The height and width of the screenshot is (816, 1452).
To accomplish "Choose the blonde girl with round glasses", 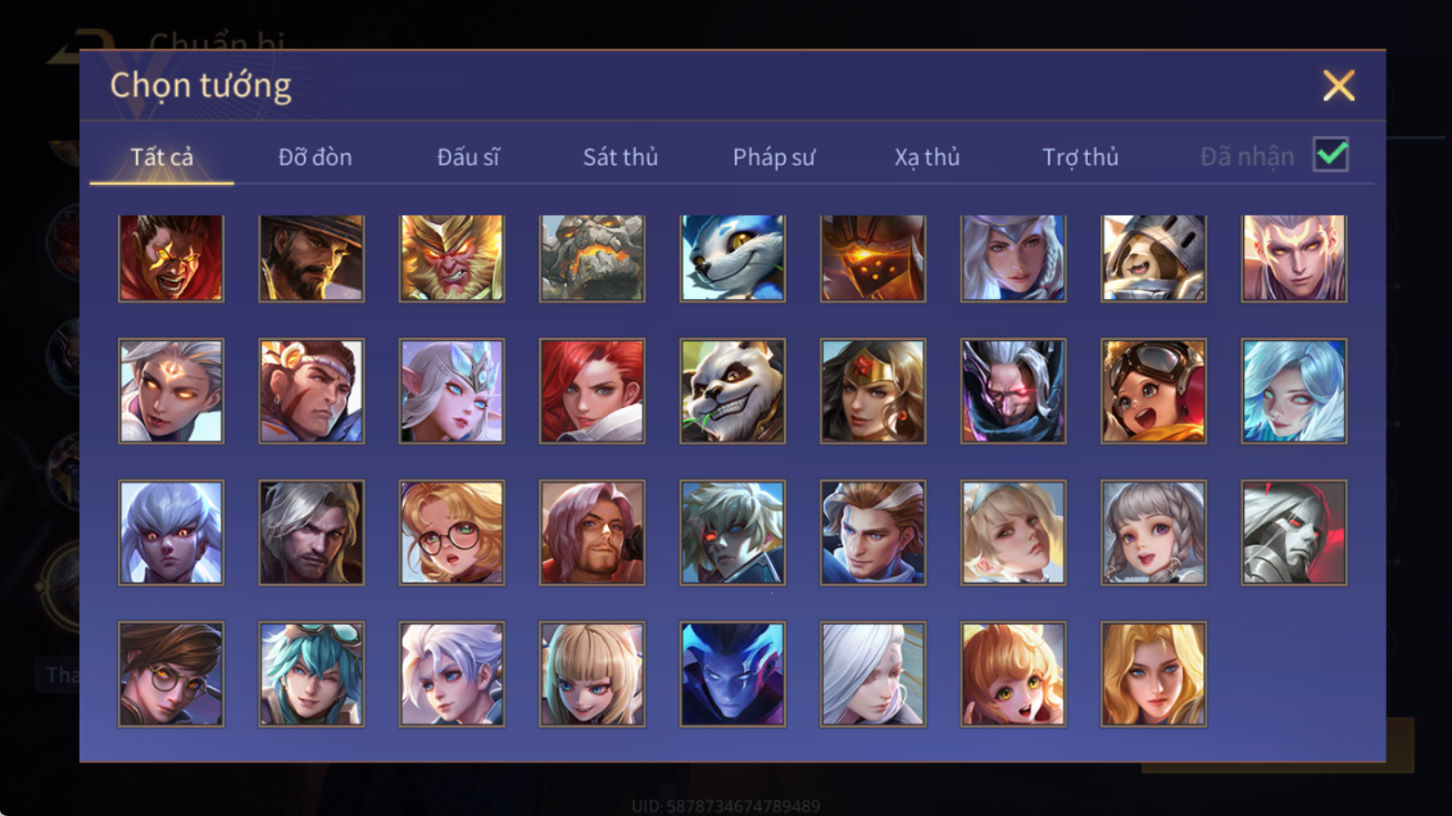I will click(452, 532).
